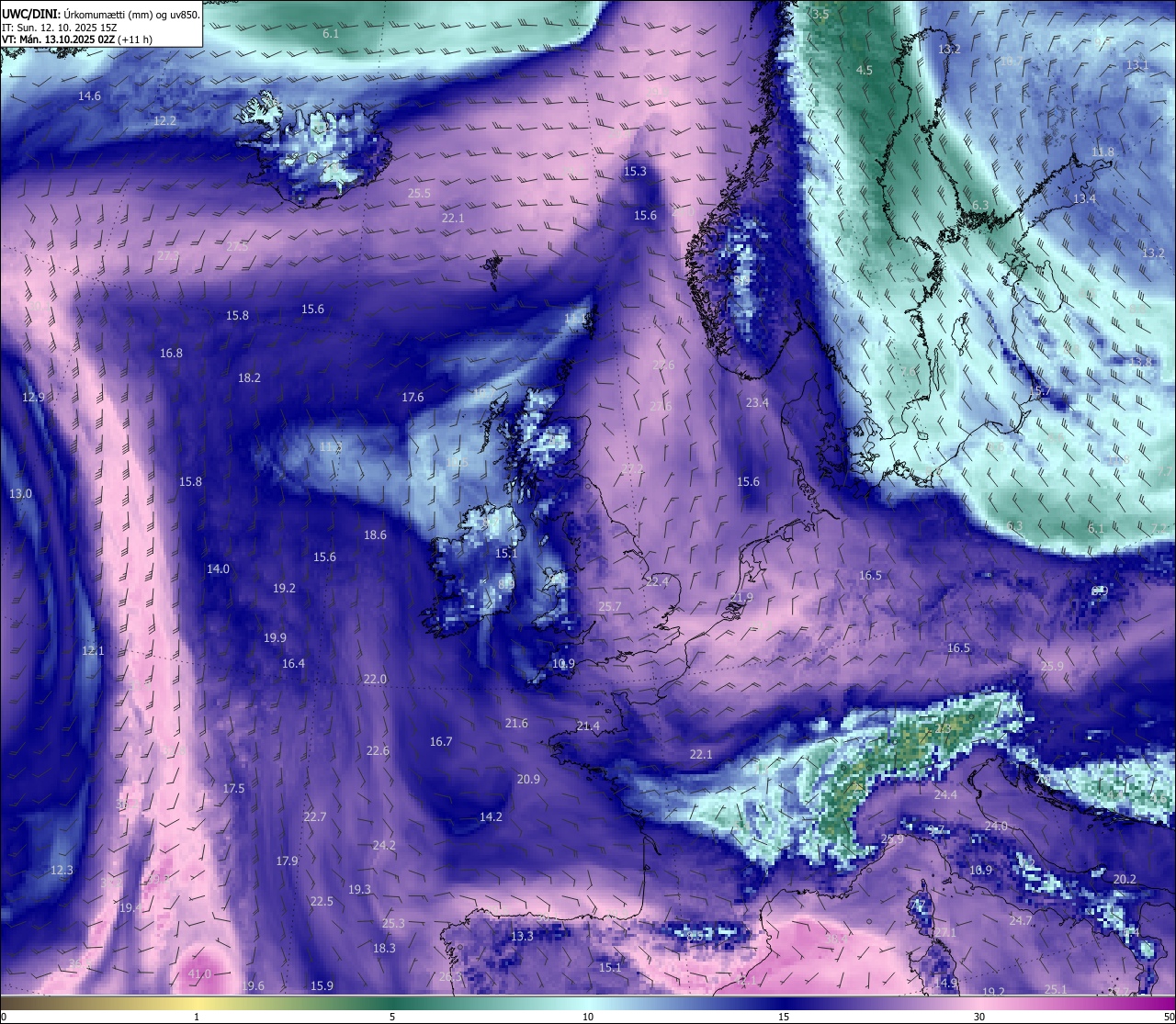
Task: Click the 24.2 map value
Action: click(384, 845)
